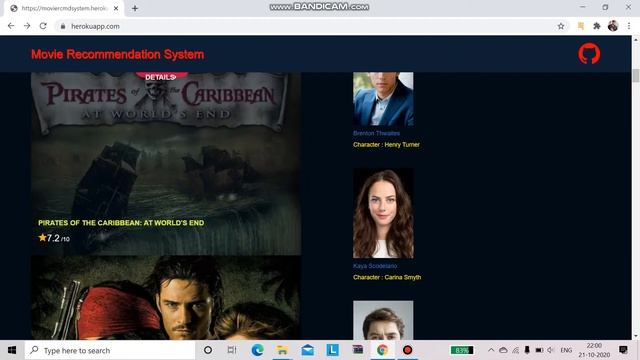Open volume speaker tray icon

(551, 350)
